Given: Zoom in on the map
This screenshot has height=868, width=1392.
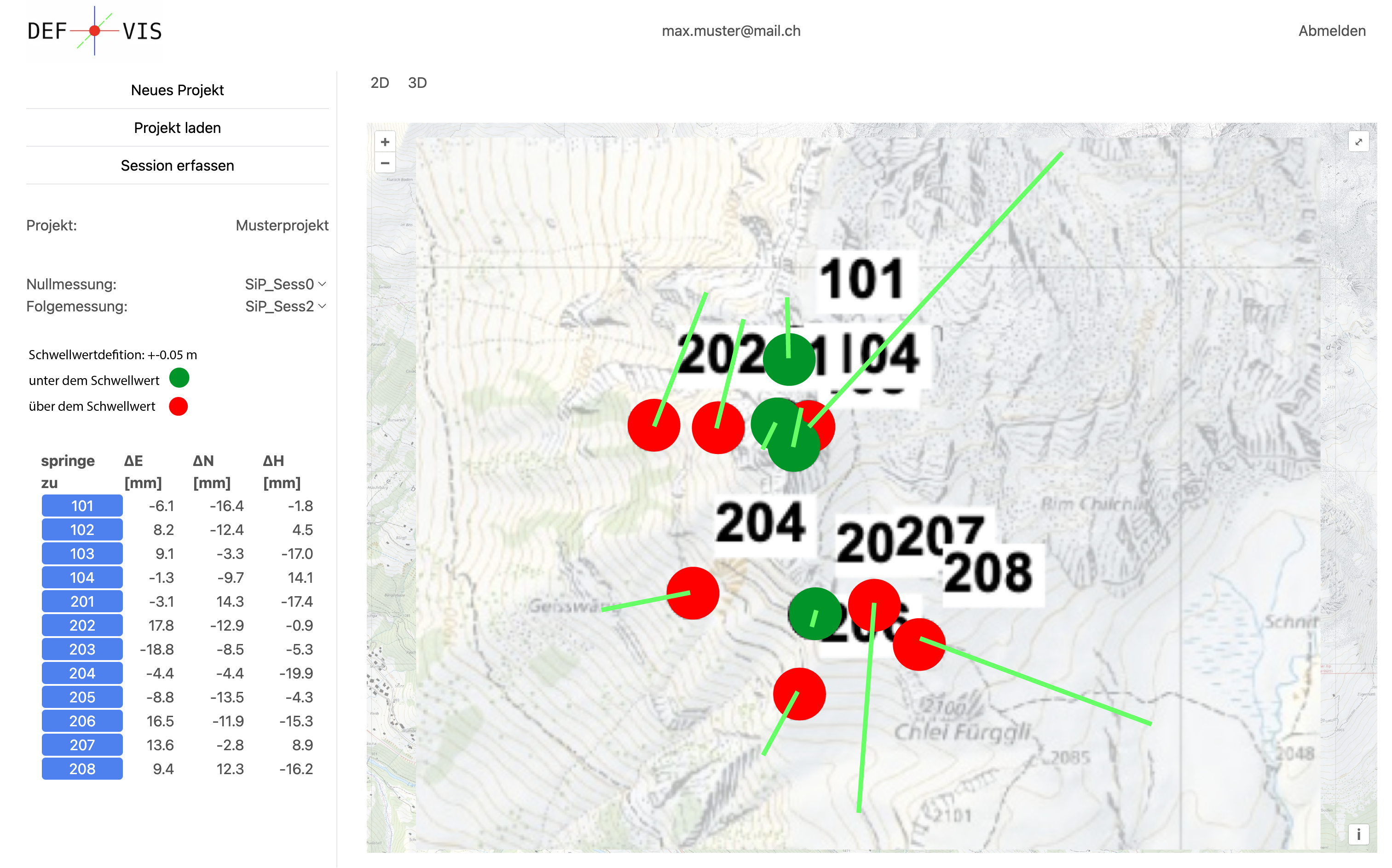Looking at the screenshot, I should tap(385, 142).
